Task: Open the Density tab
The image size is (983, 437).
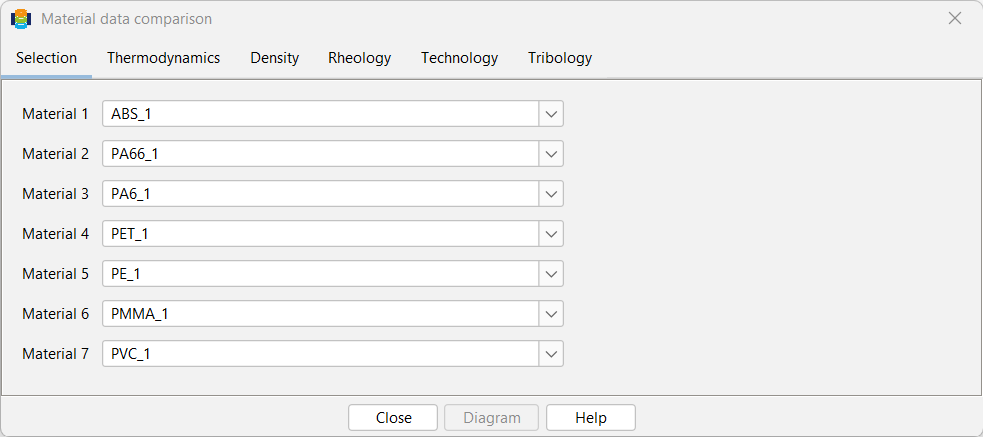Action: coord(275,58)
